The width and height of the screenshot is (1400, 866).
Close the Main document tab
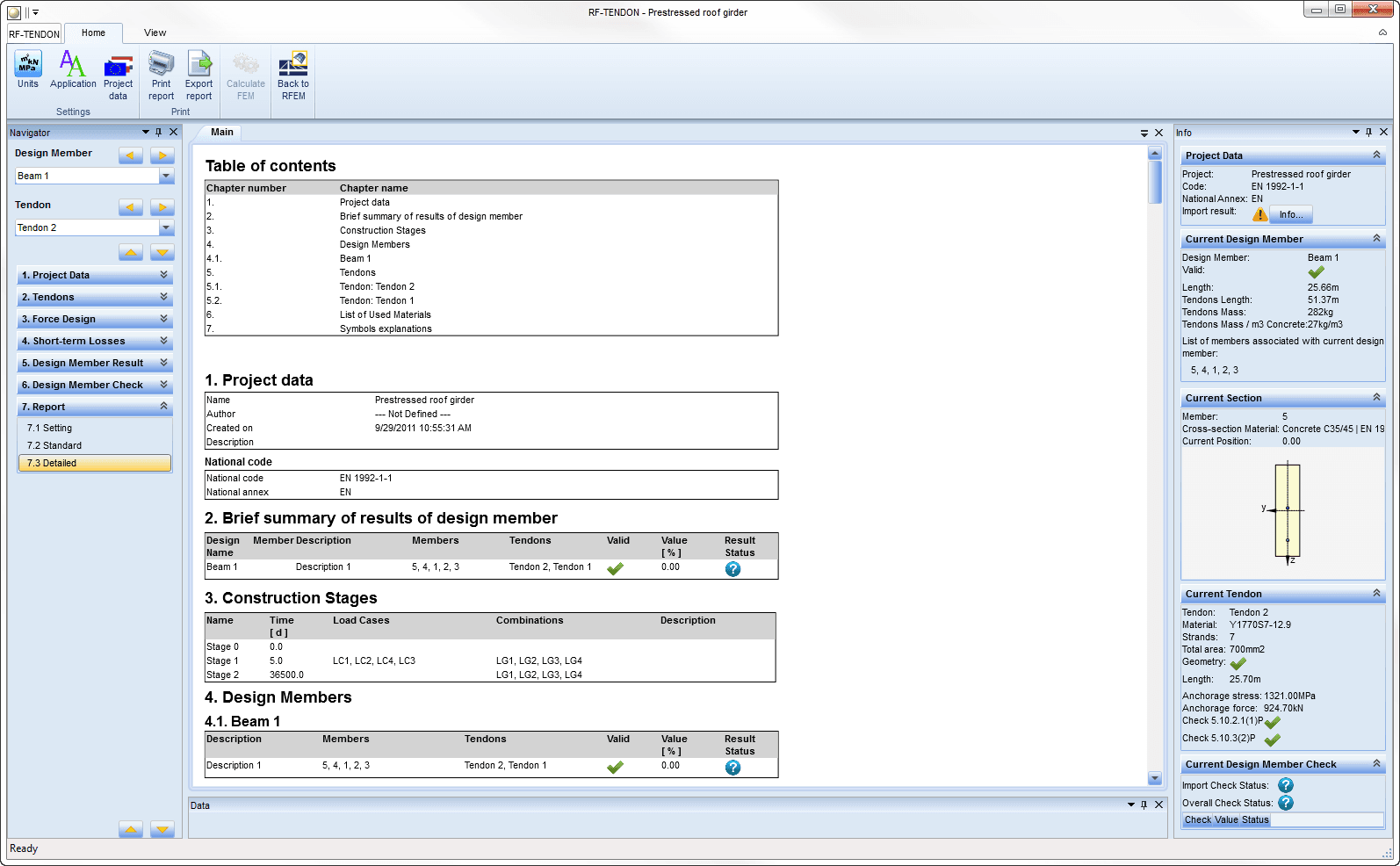[1159, 133]
